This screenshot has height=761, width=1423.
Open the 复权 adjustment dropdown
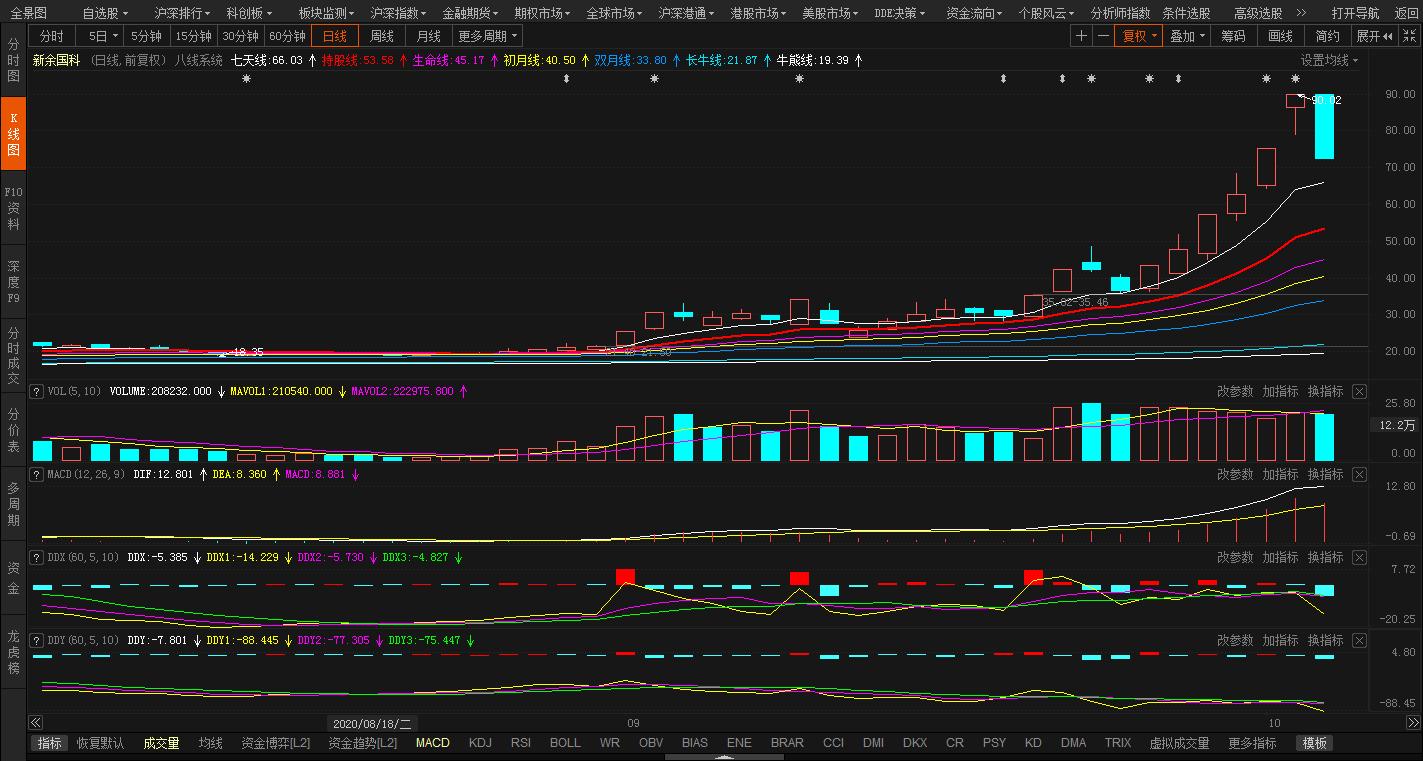point(1139,36)
